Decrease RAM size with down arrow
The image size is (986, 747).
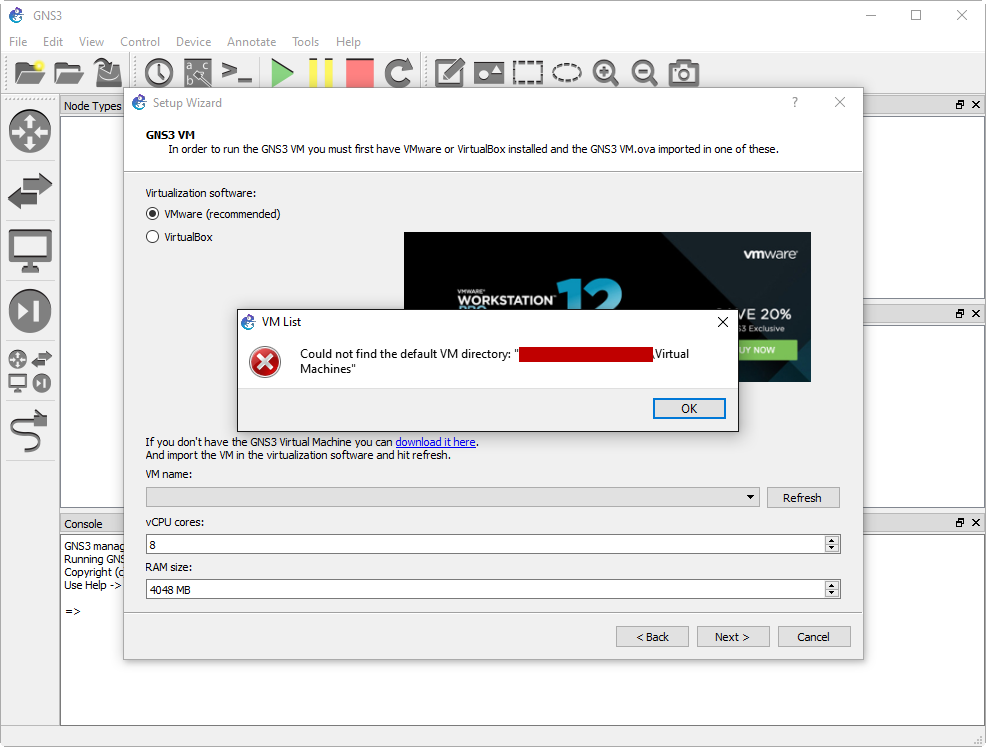831,594
